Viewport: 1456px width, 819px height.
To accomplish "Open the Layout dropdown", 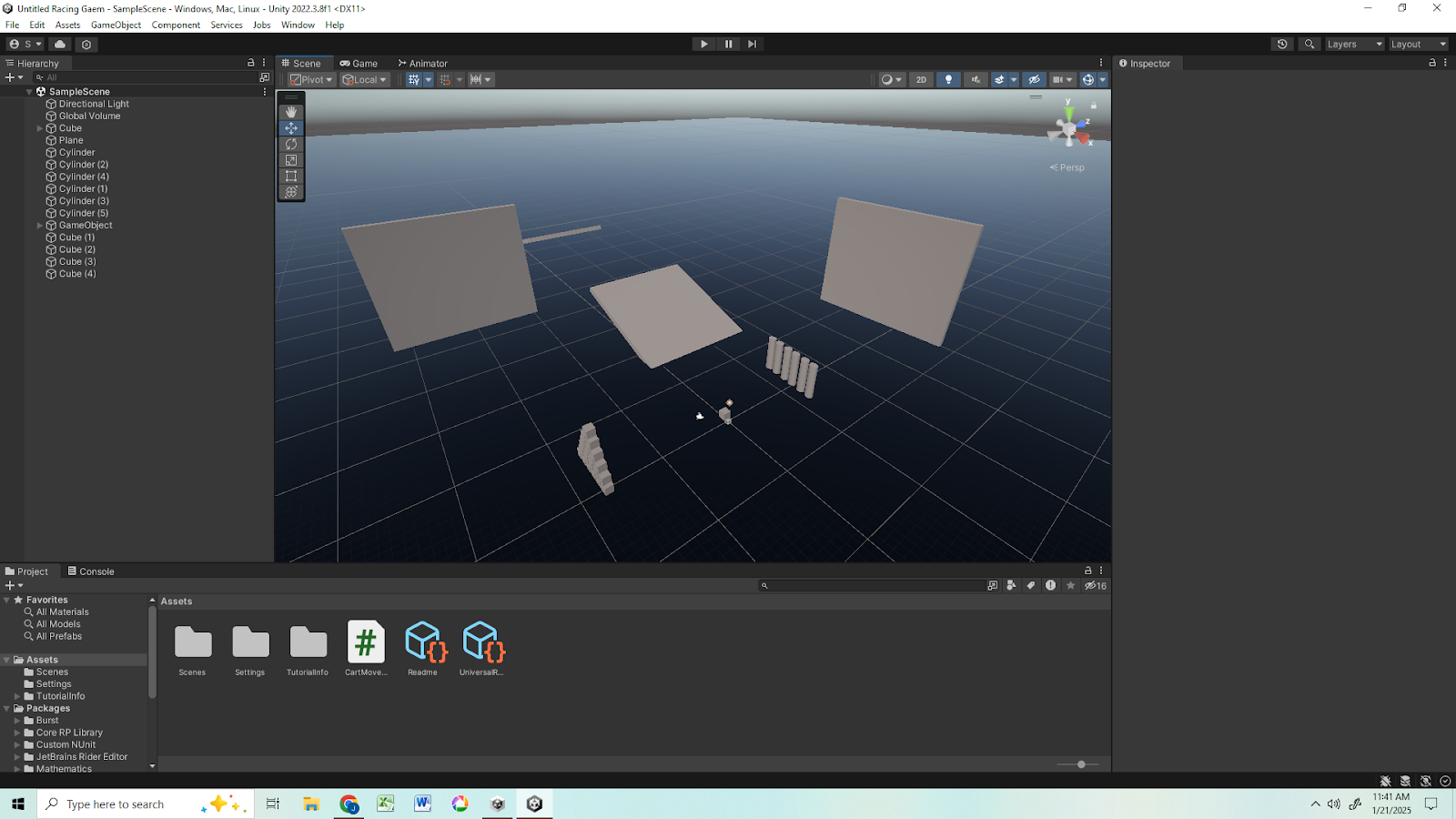I will (x=1418, y=44).
